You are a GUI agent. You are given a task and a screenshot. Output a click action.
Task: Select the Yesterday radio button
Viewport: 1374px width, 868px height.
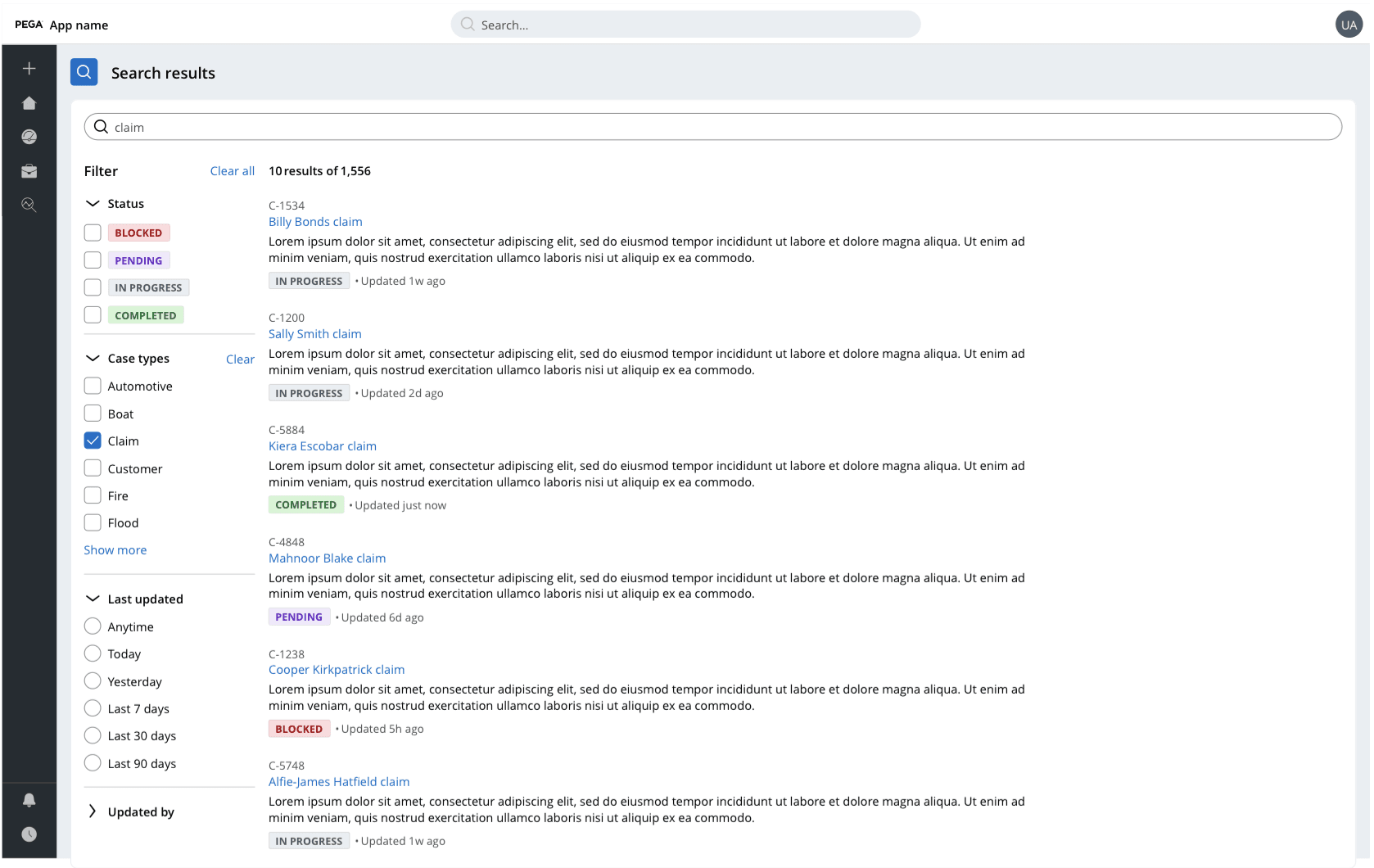tap(93, 681)
